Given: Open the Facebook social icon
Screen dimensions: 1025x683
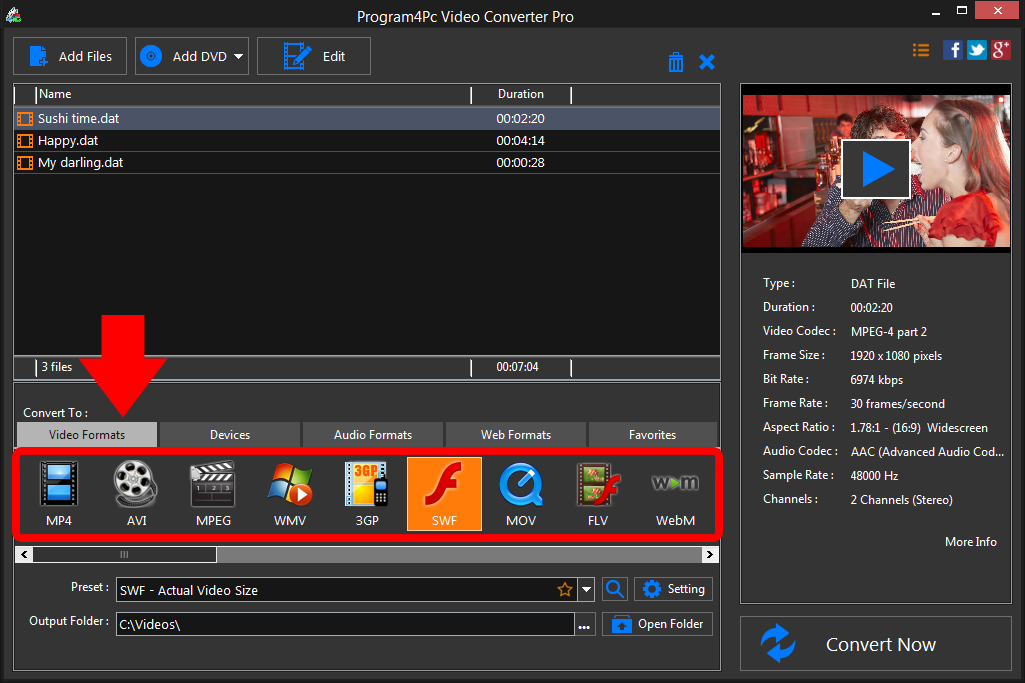Looking at the screenshot, I should tap(953, 50).
